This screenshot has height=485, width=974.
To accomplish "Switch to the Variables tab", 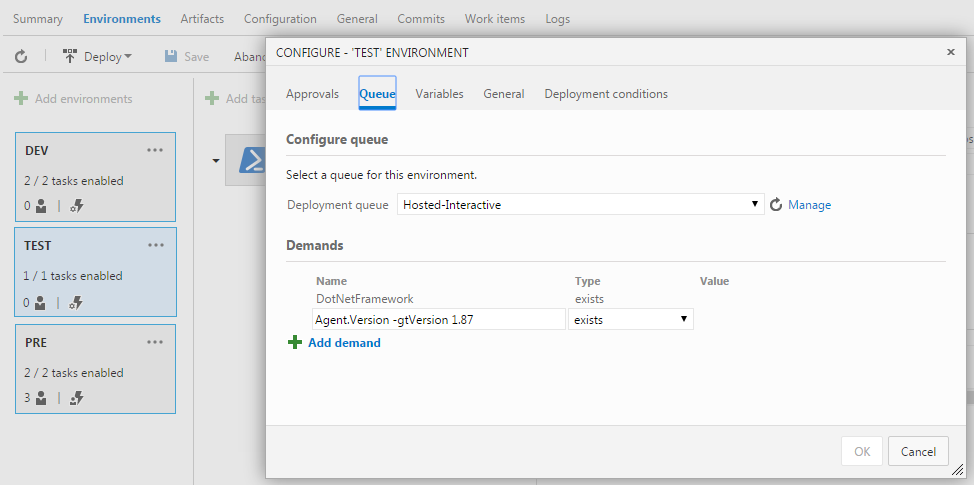I will [439, 94].
